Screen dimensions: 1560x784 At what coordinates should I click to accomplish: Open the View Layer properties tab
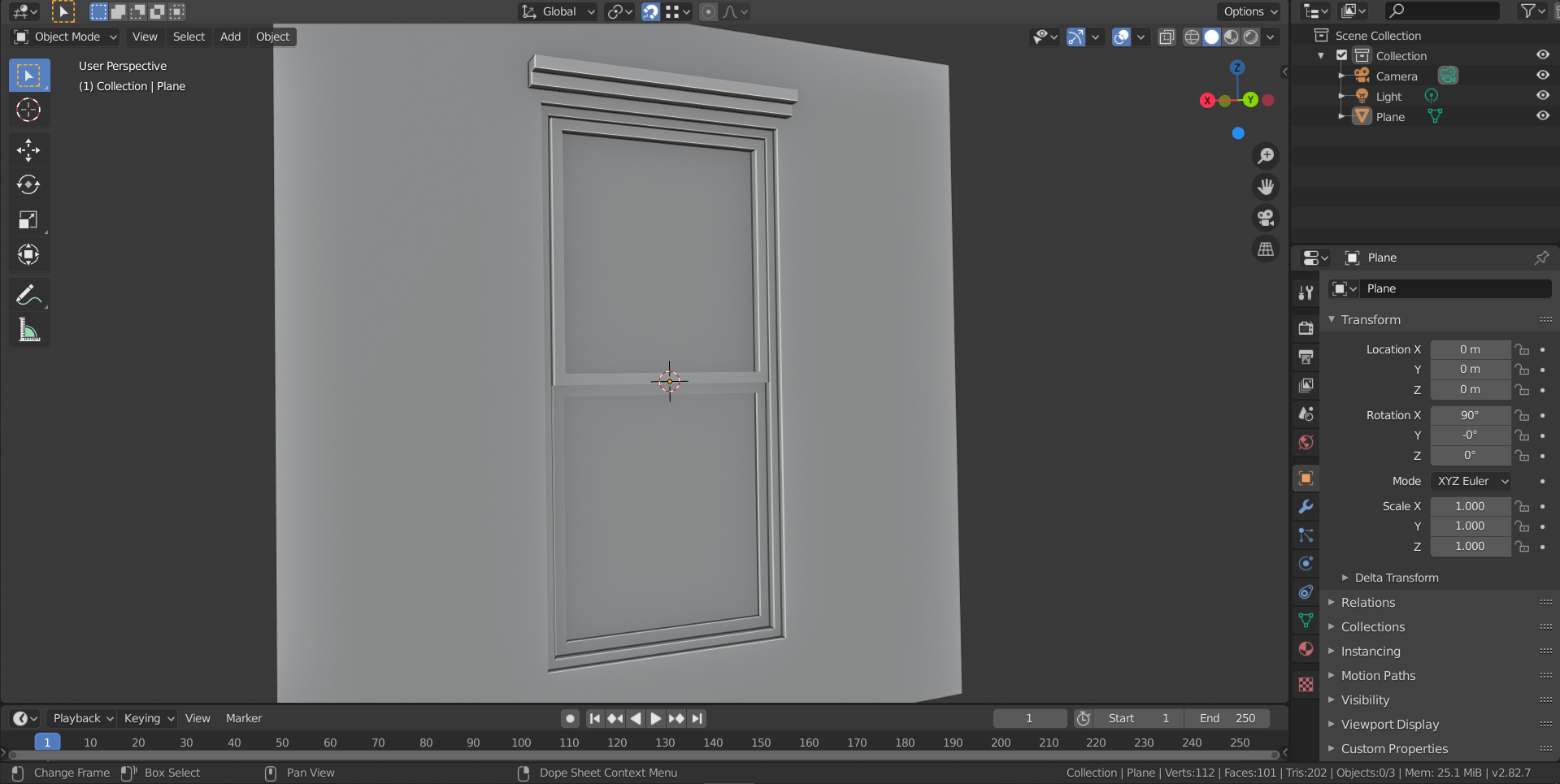pos(1306,385)
